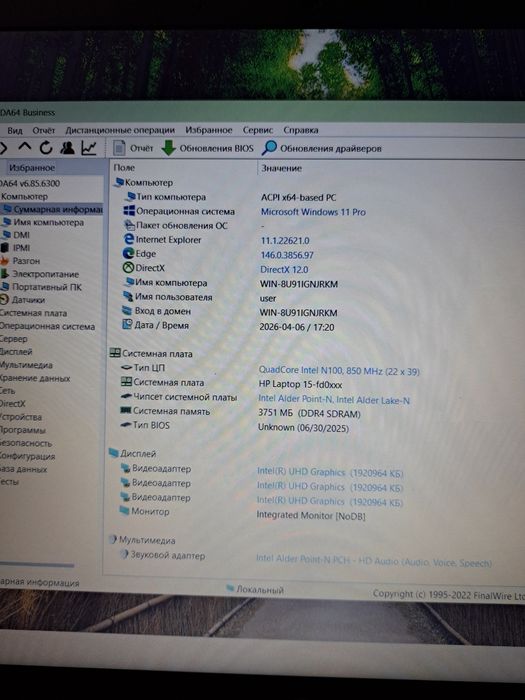The height and width of the screenshot is (700, 525).
Task: Open DirectX sidebar category
Action: pos(13,404)
